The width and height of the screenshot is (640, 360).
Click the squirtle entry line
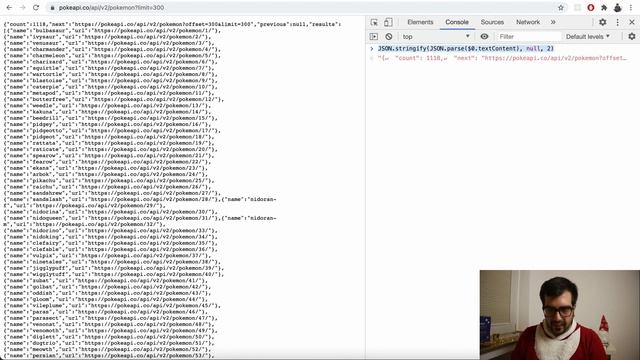pos(109,68)
